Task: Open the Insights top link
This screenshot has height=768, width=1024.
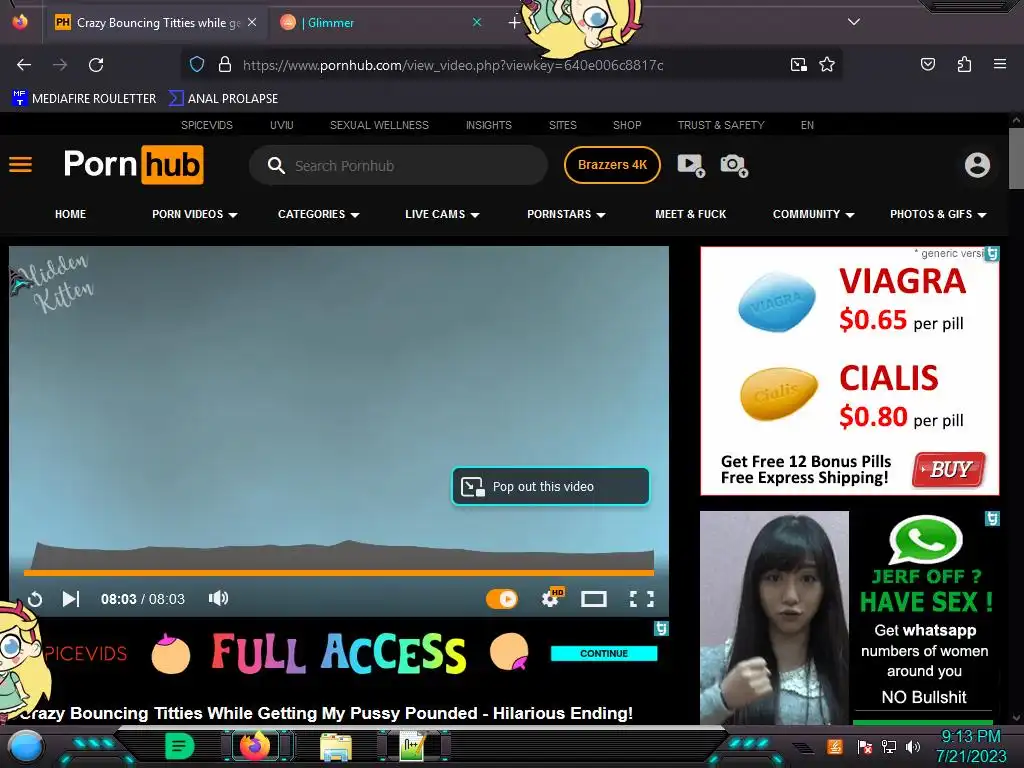Action: 488,125
